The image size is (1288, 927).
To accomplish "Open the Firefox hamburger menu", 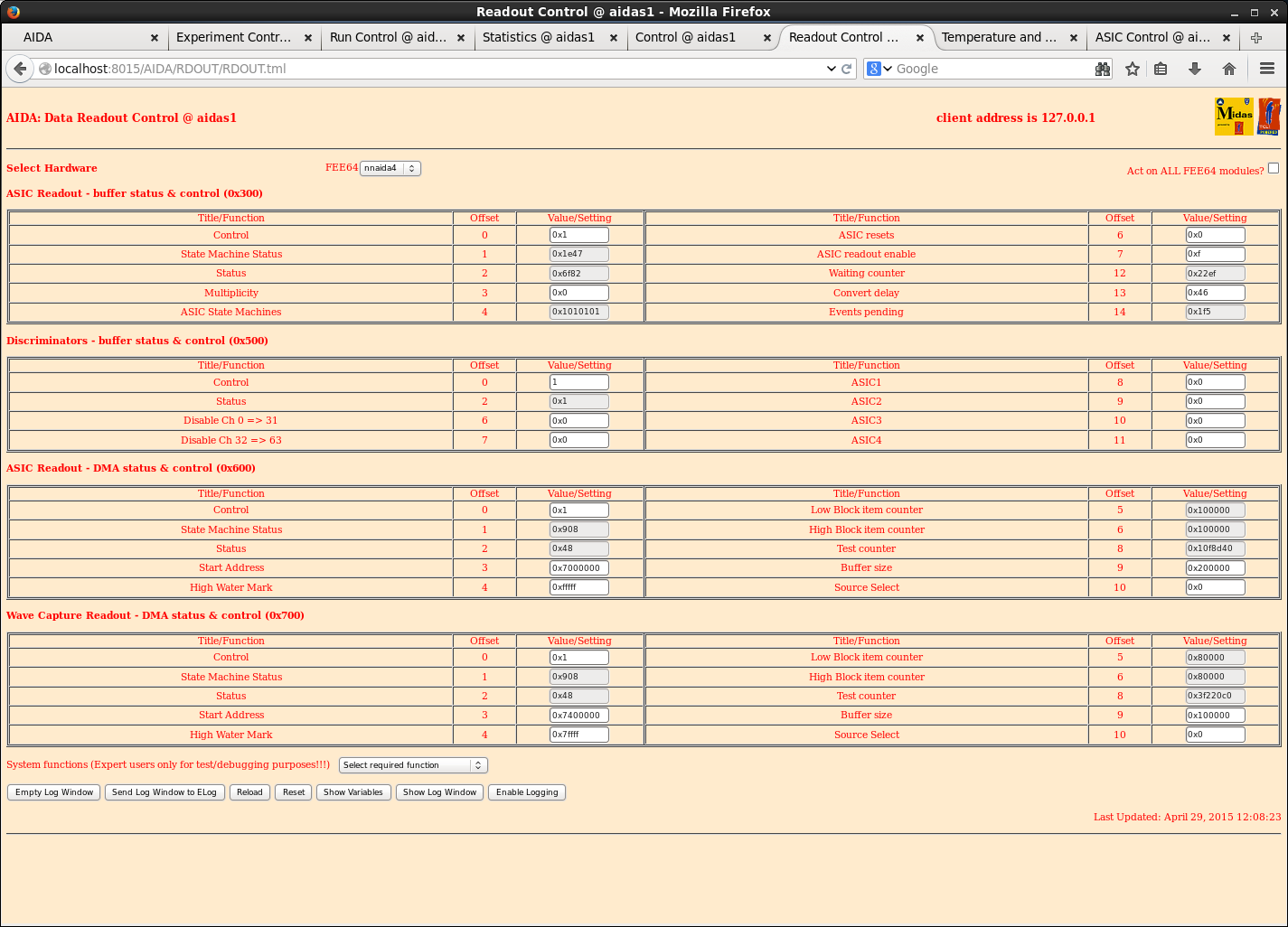I will tap(1267, 69).
